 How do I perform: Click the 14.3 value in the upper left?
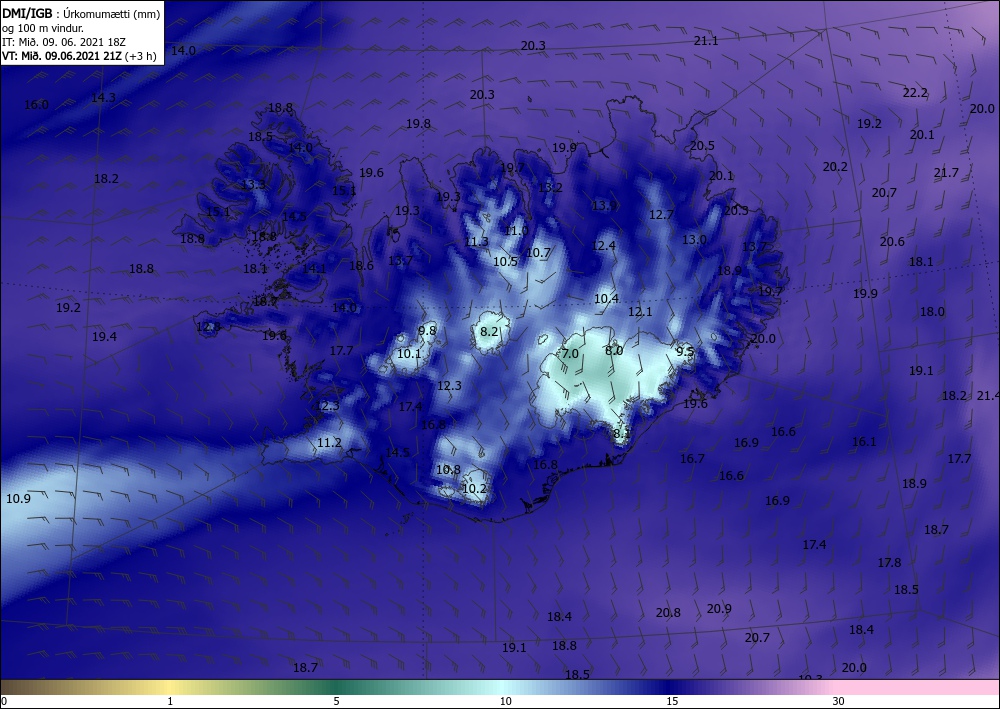[x=103, y=98]
